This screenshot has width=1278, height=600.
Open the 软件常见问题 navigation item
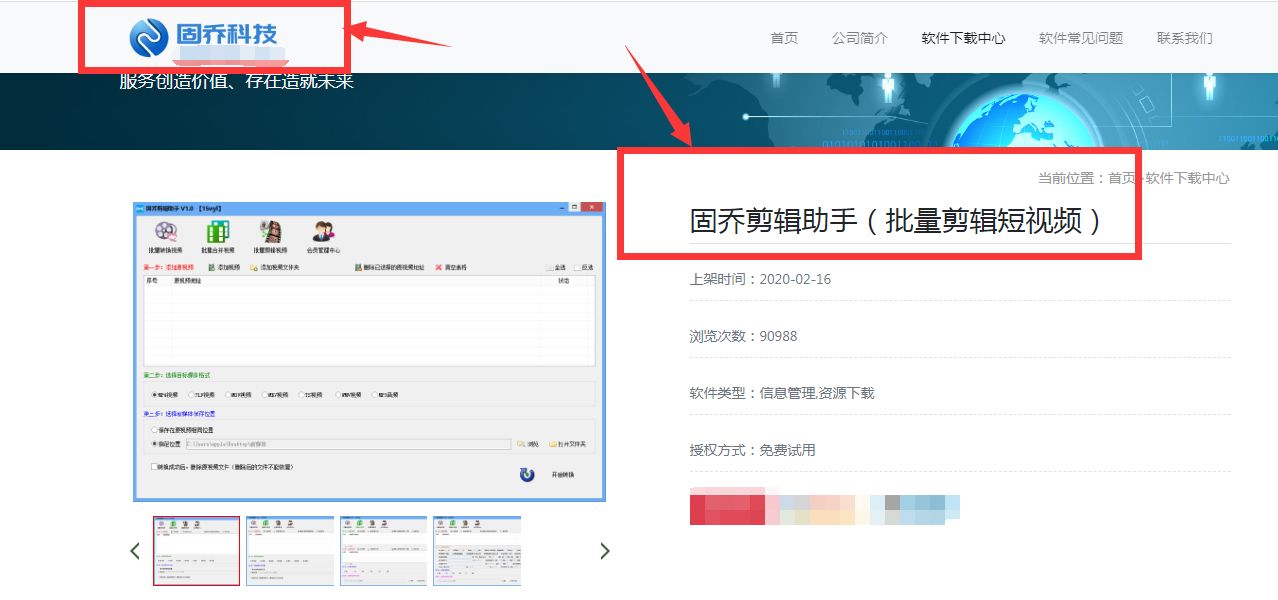coord(1081,38)
